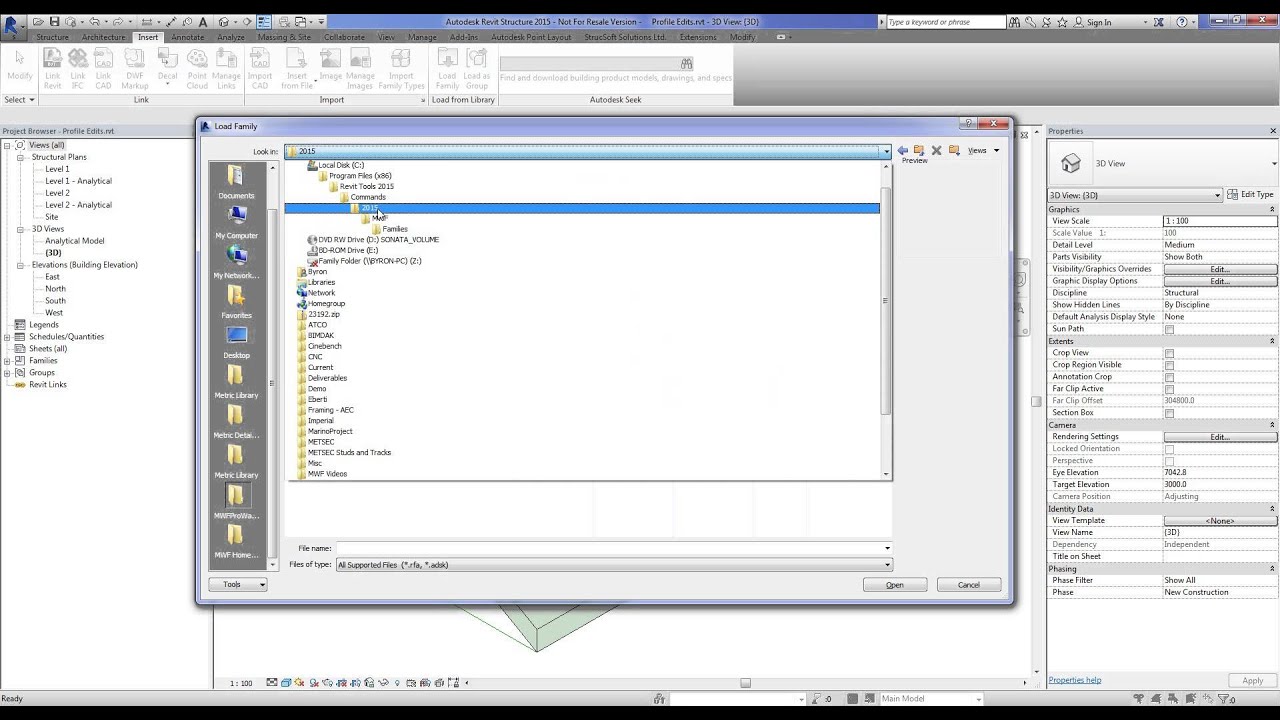Click the Load Family ribbon tool

447,68
